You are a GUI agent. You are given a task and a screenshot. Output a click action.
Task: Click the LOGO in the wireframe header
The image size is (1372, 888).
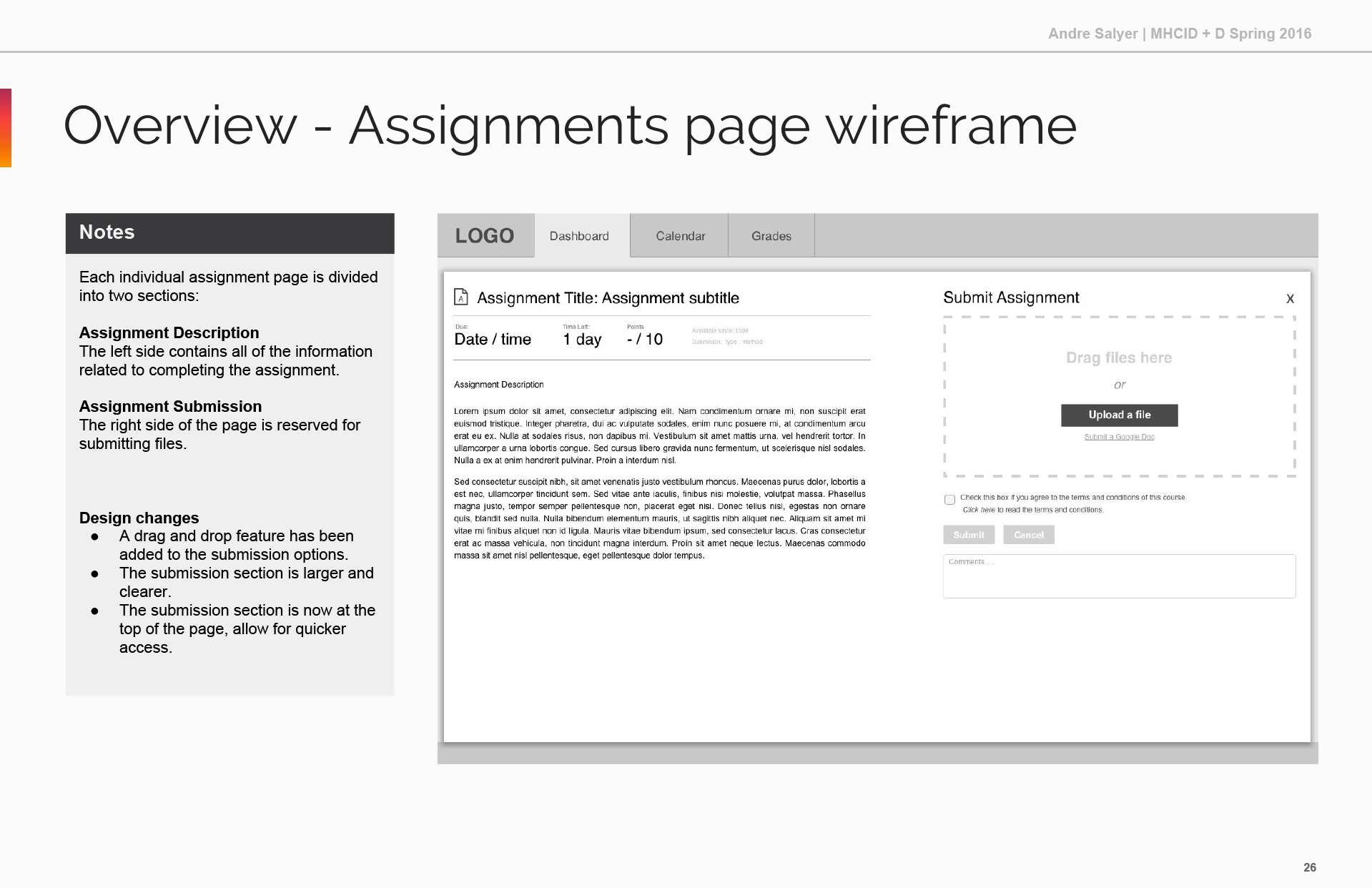pyautogui.click(x=484, y=236)
